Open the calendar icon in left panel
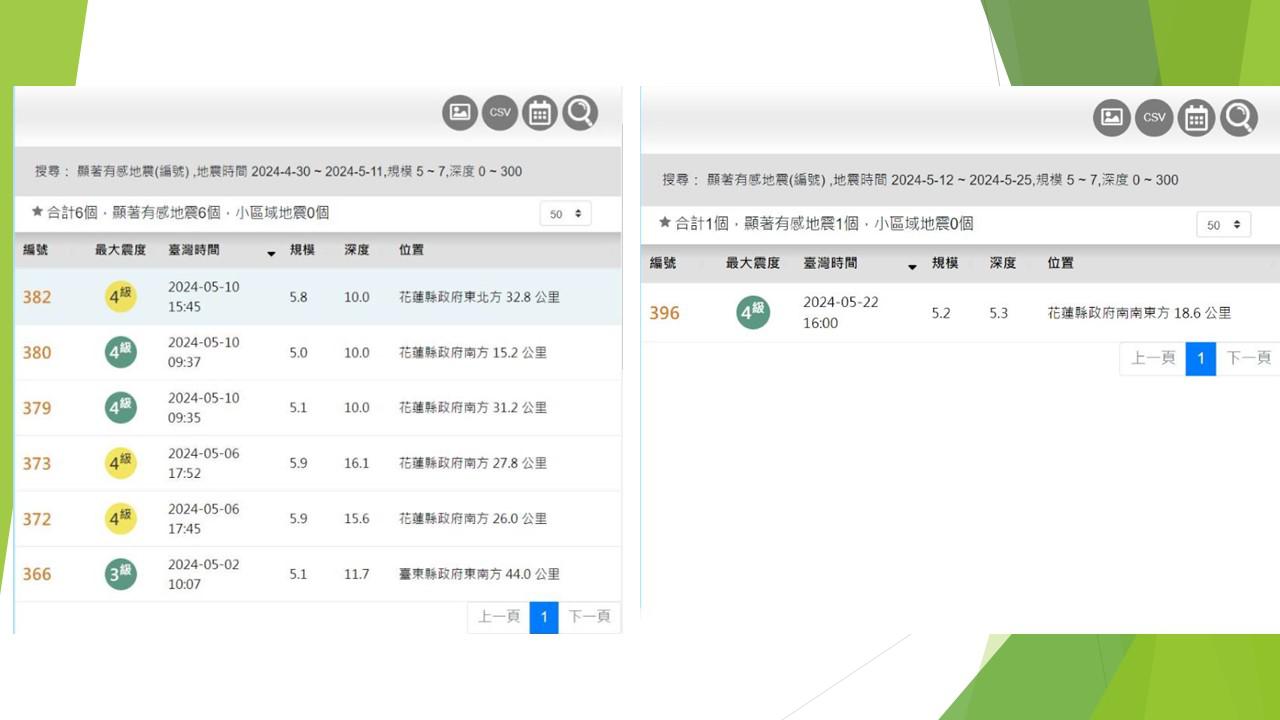 pos(540,113)
